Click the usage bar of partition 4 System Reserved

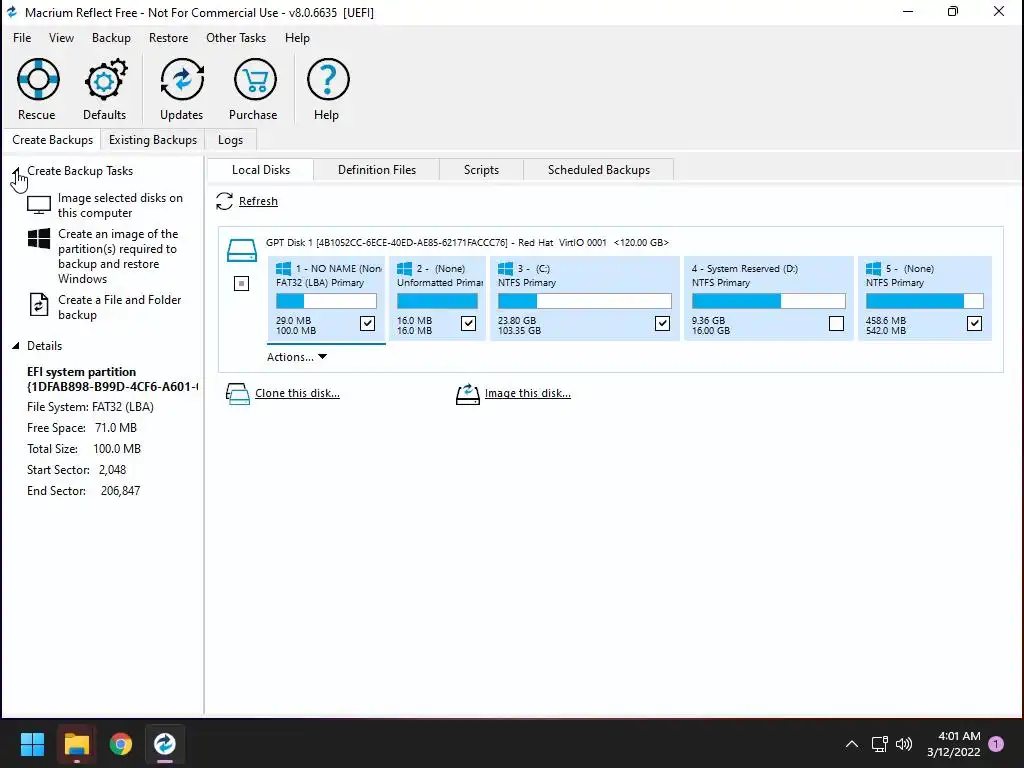point(769,301)
